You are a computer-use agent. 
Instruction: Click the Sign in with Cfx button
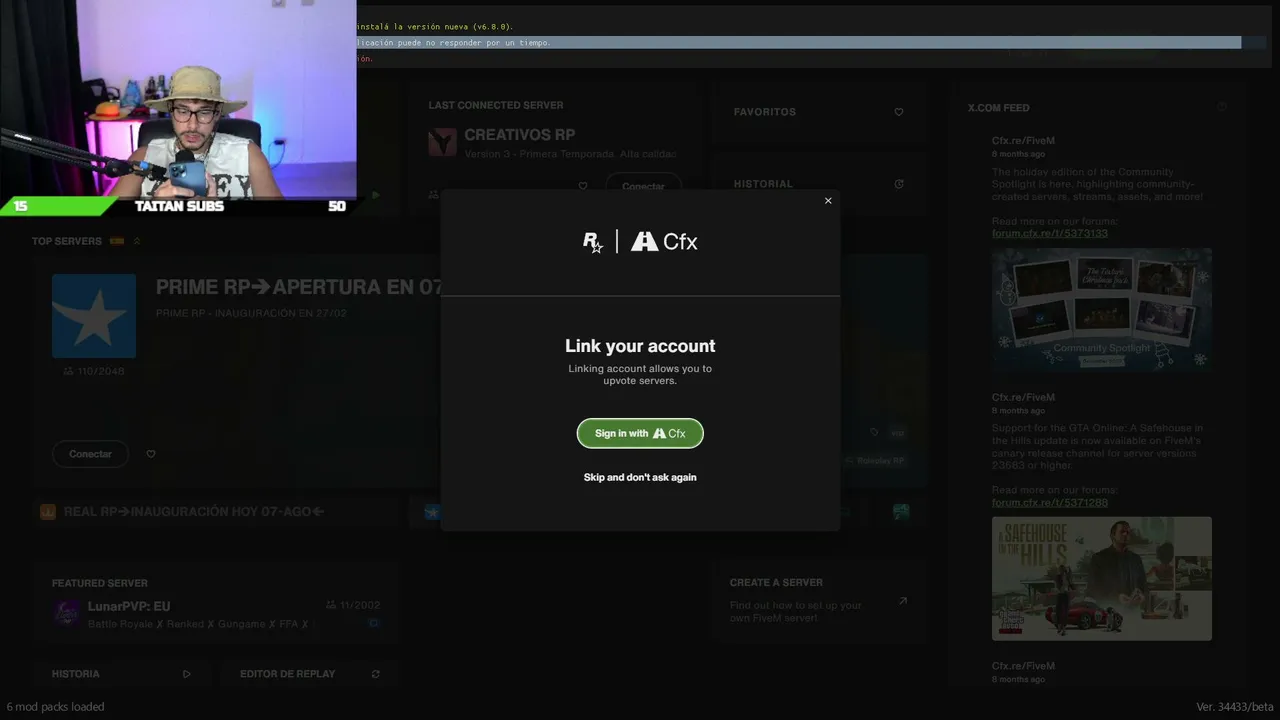[x=640, y=433]
